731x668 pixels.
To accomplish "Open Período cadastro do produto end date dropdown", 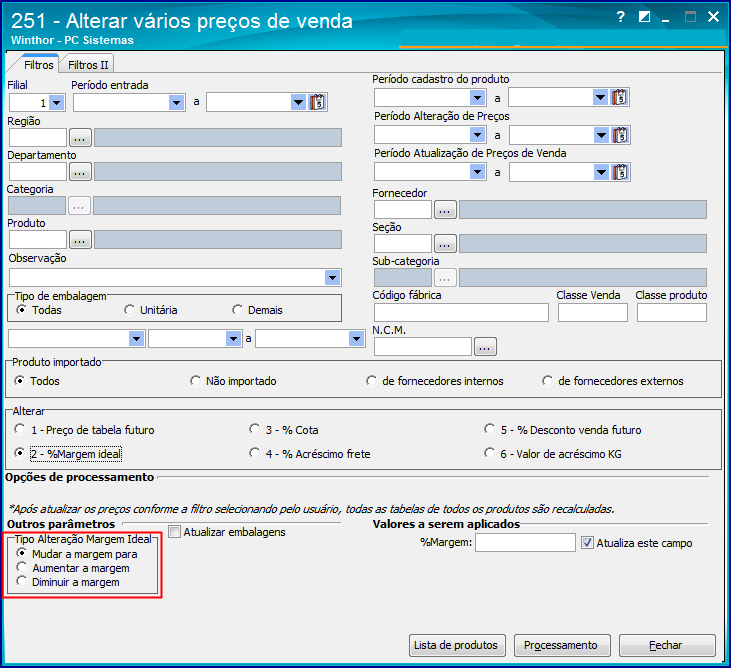I will (x=600, y=97).
